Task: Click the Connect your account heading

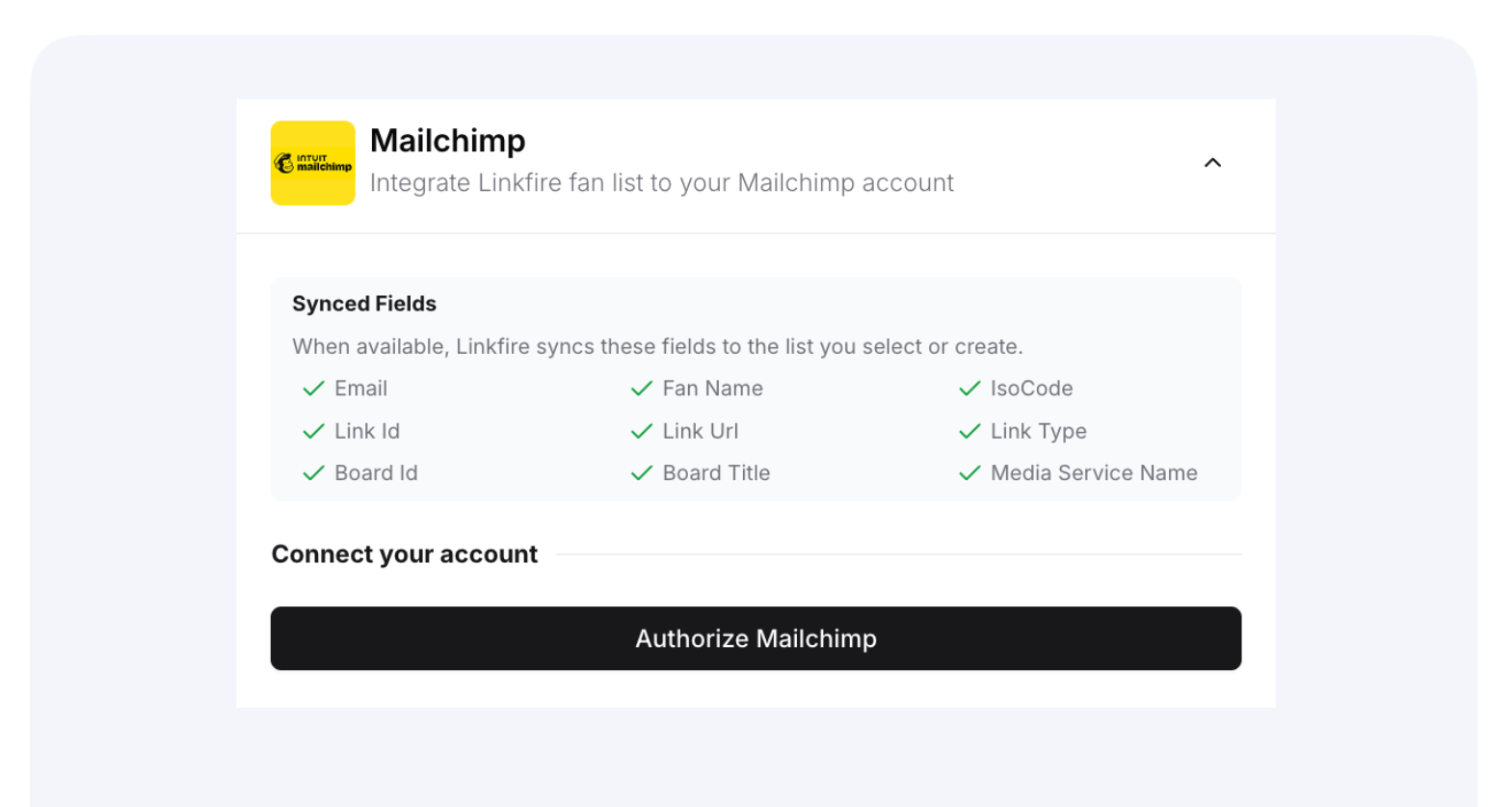Action: pyautogui.click(x=405, y=554)
